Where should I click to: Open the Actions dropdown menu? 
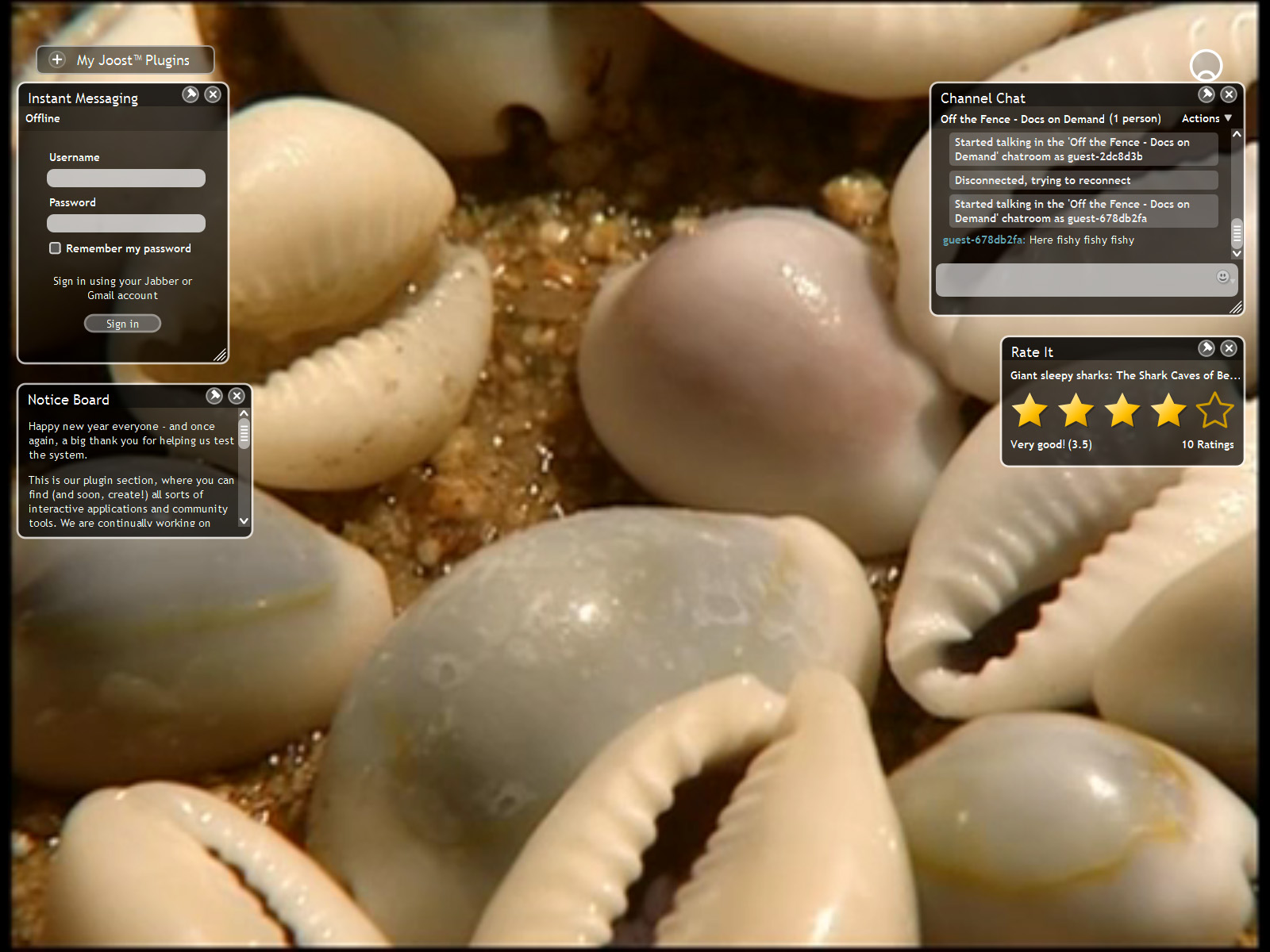pos(1206,118)
